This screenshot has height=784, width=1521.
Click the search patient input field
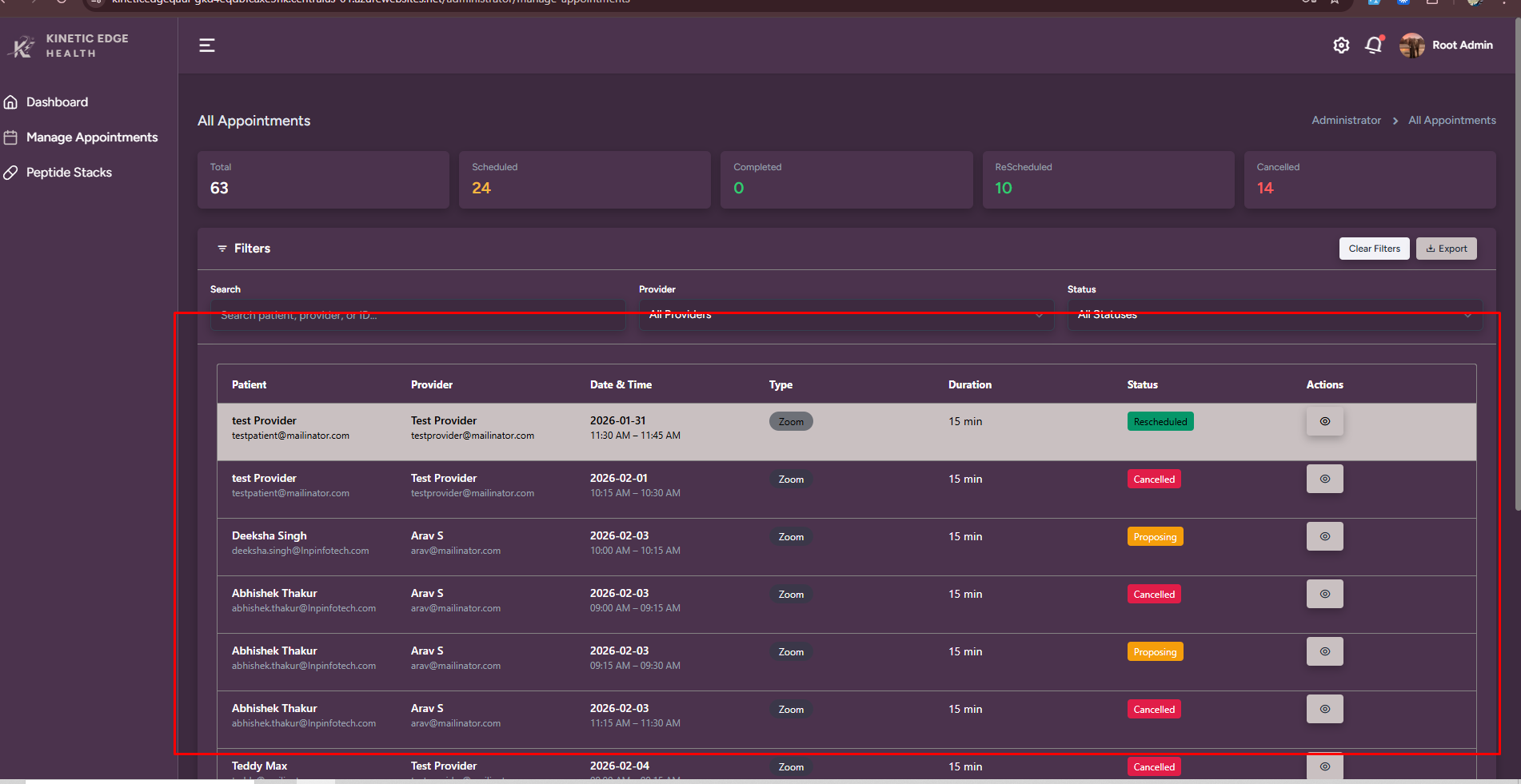click(x=417, y=315)
